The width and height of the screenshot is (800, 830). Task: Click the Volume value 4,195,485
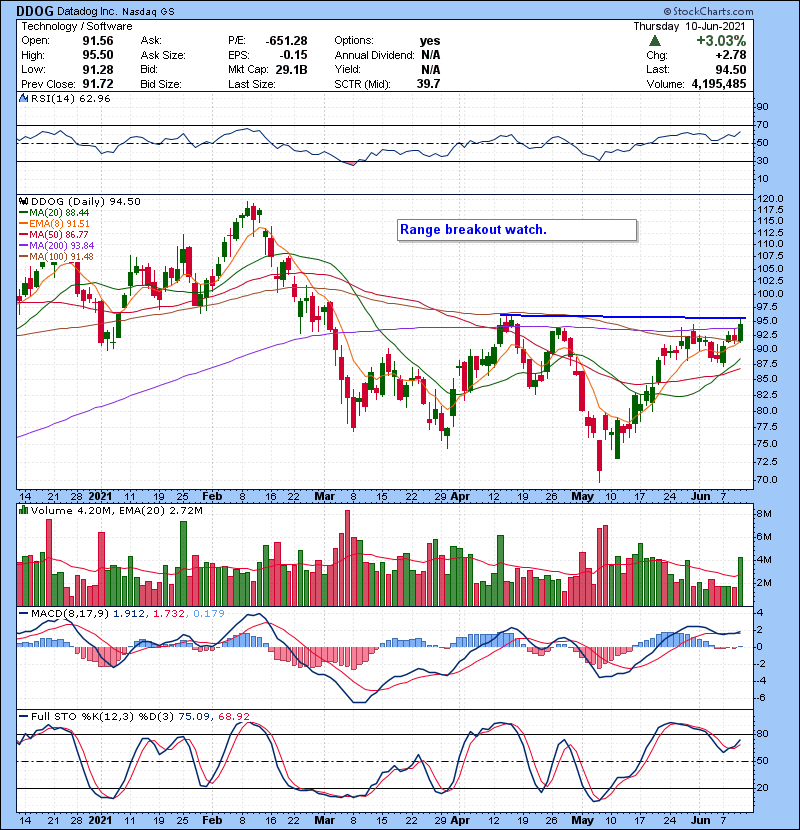click(719, 84)
